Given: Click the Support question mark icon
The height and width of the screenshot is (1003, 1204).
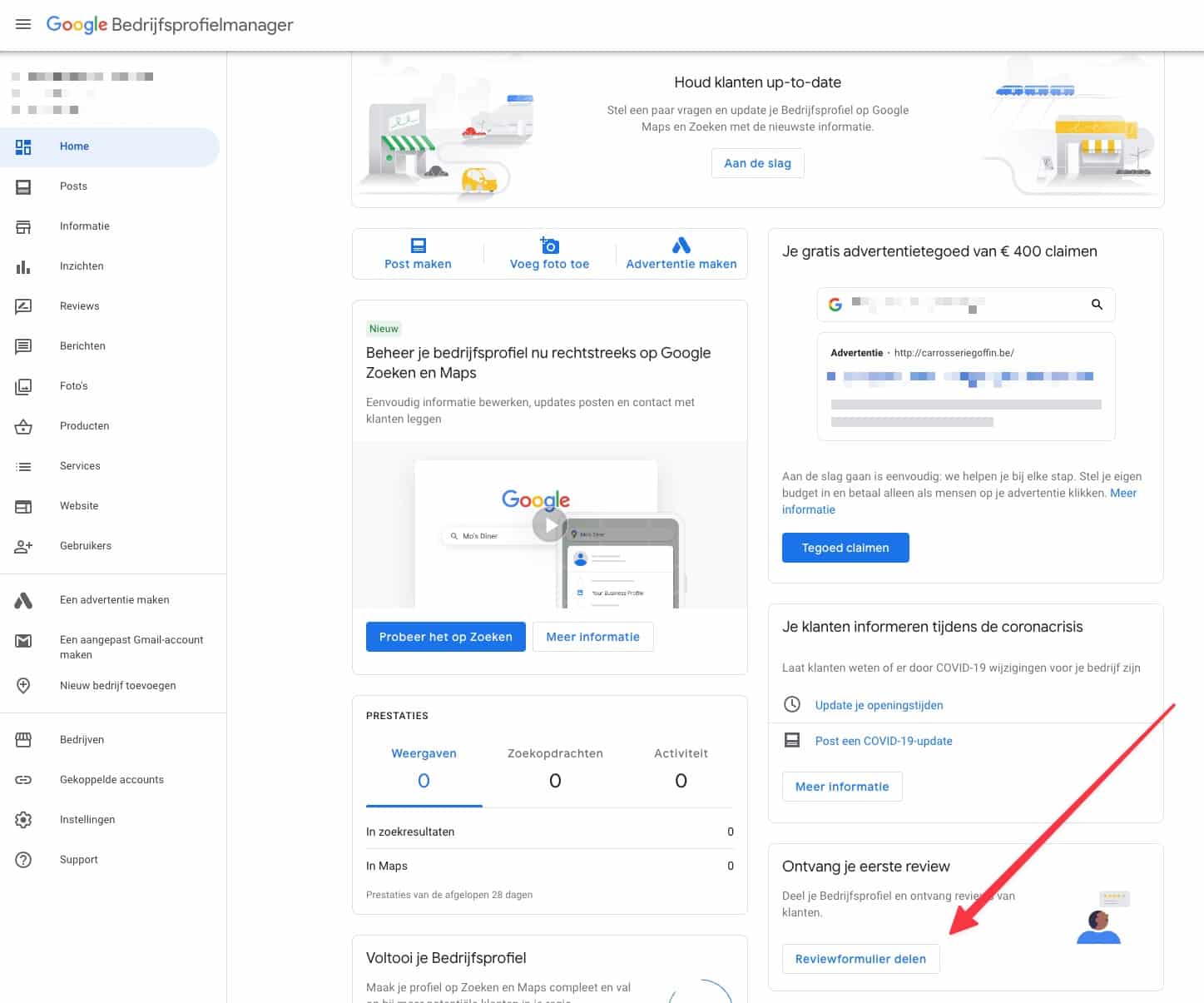Looking at the screenshot, I should point(23,860).
